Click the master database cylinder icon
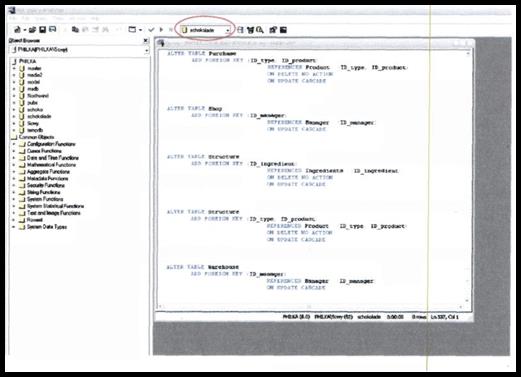Screen dimensions: 521x377 click(22, 68)
